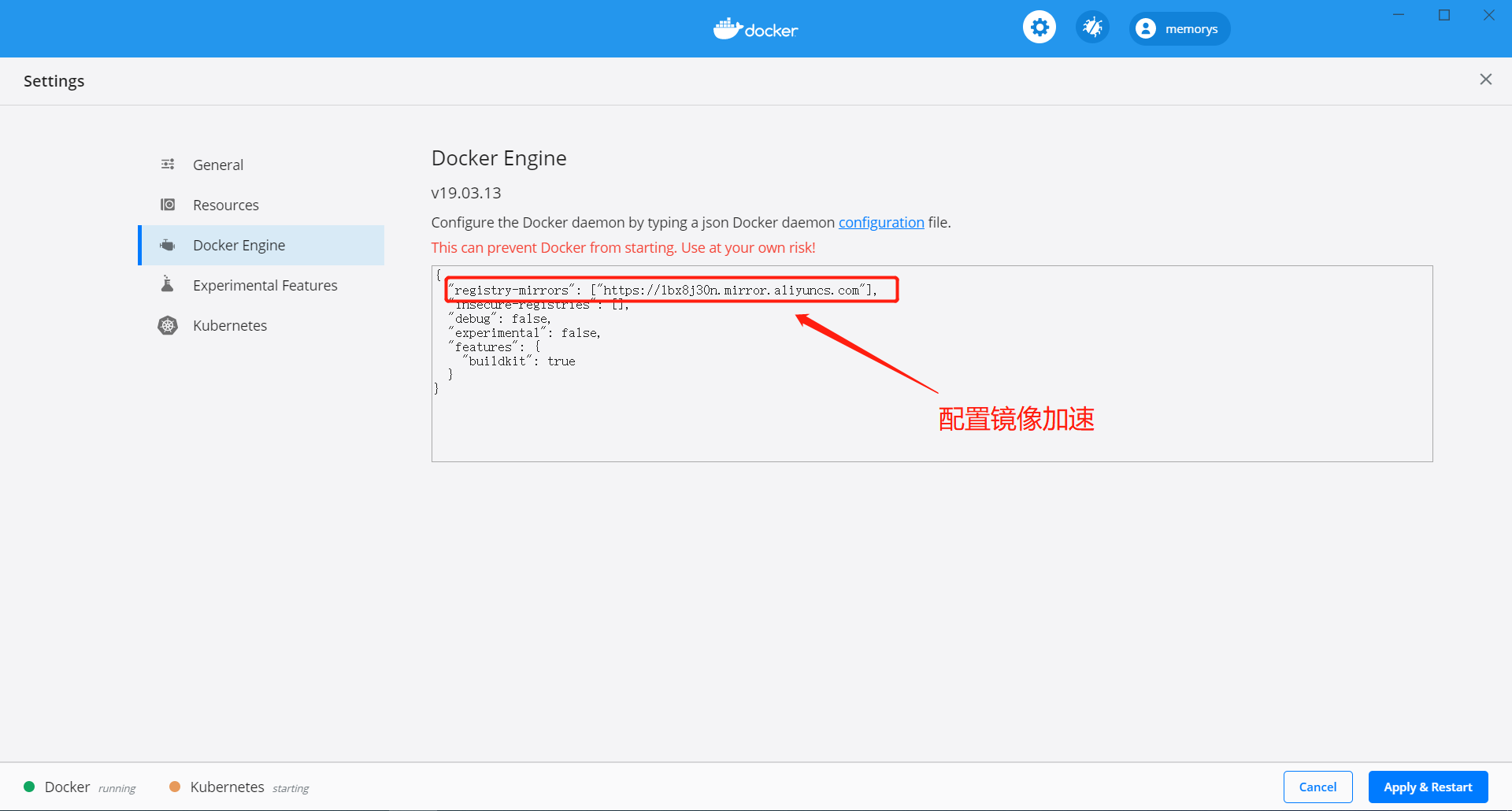Screen dimensions: 1512x811
Task: Click the Docker Engine whale icon
Action: click(x=168, y=245)
